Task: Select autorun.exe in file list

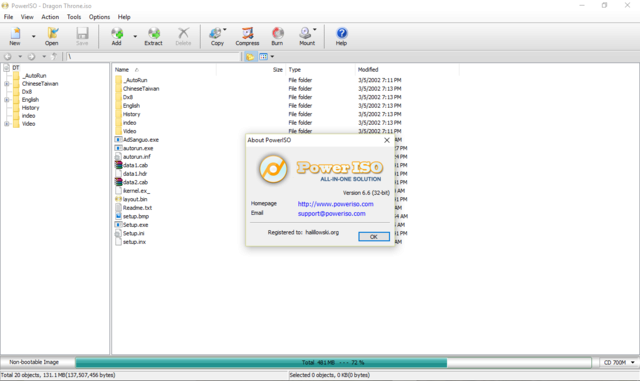Action: pyautogui.click(x=138, y=148)
